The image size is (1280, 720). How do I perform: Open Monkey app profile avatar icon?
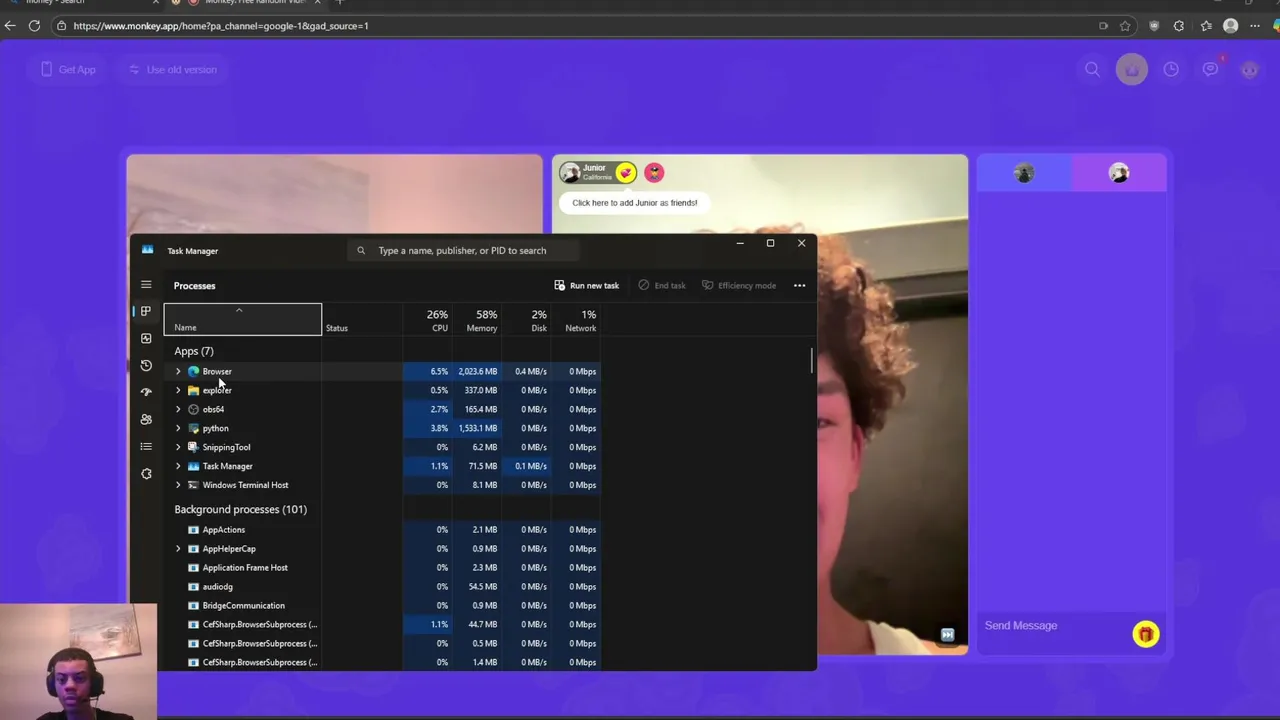[x=1250, y=69]
